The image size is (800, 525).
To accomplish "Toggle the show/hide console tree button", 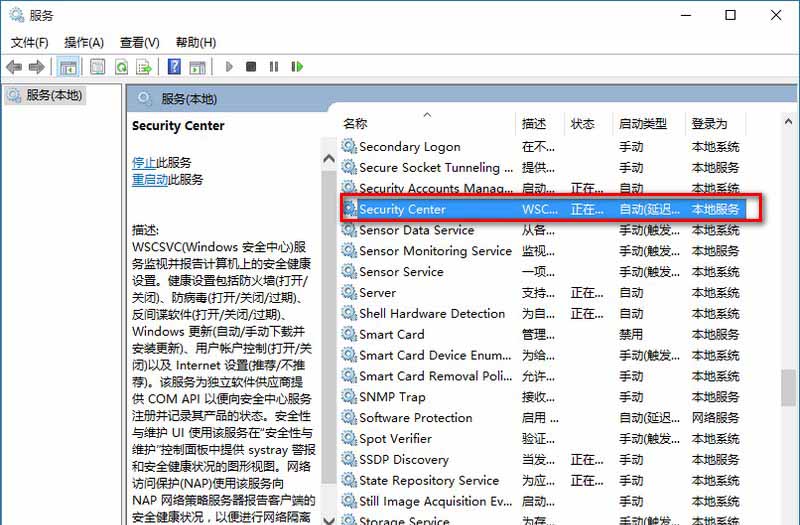I will (68, 67).
